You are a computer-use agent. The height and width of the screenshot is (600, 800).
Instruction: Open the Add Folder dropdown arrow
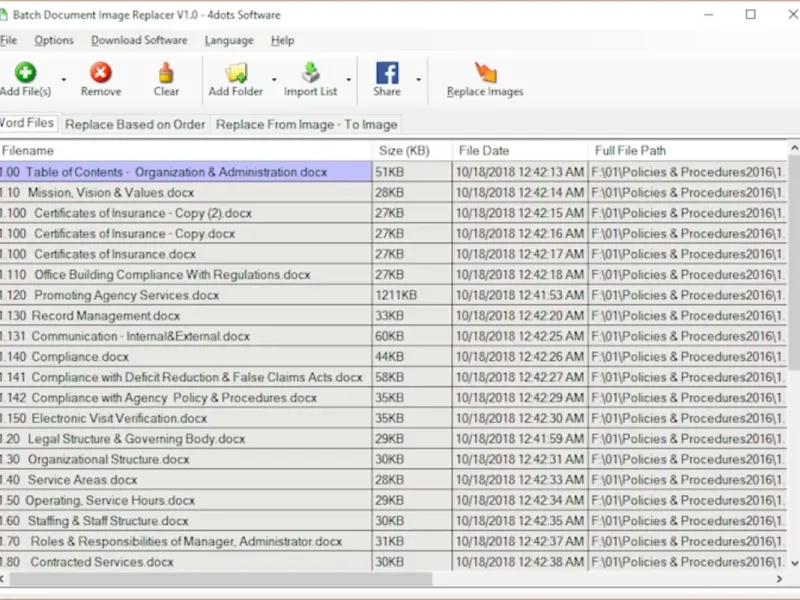pyautogui.click(x=274, y=80)
